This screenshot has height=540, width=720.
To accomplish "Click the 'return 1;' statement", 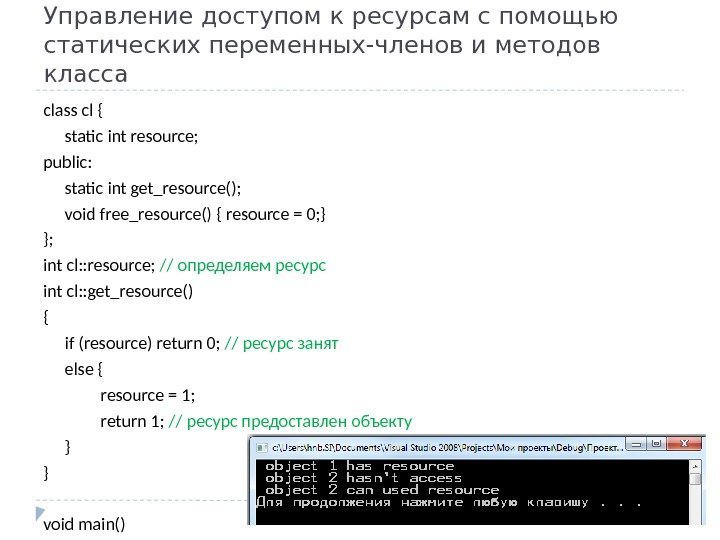I will point(132,421).
